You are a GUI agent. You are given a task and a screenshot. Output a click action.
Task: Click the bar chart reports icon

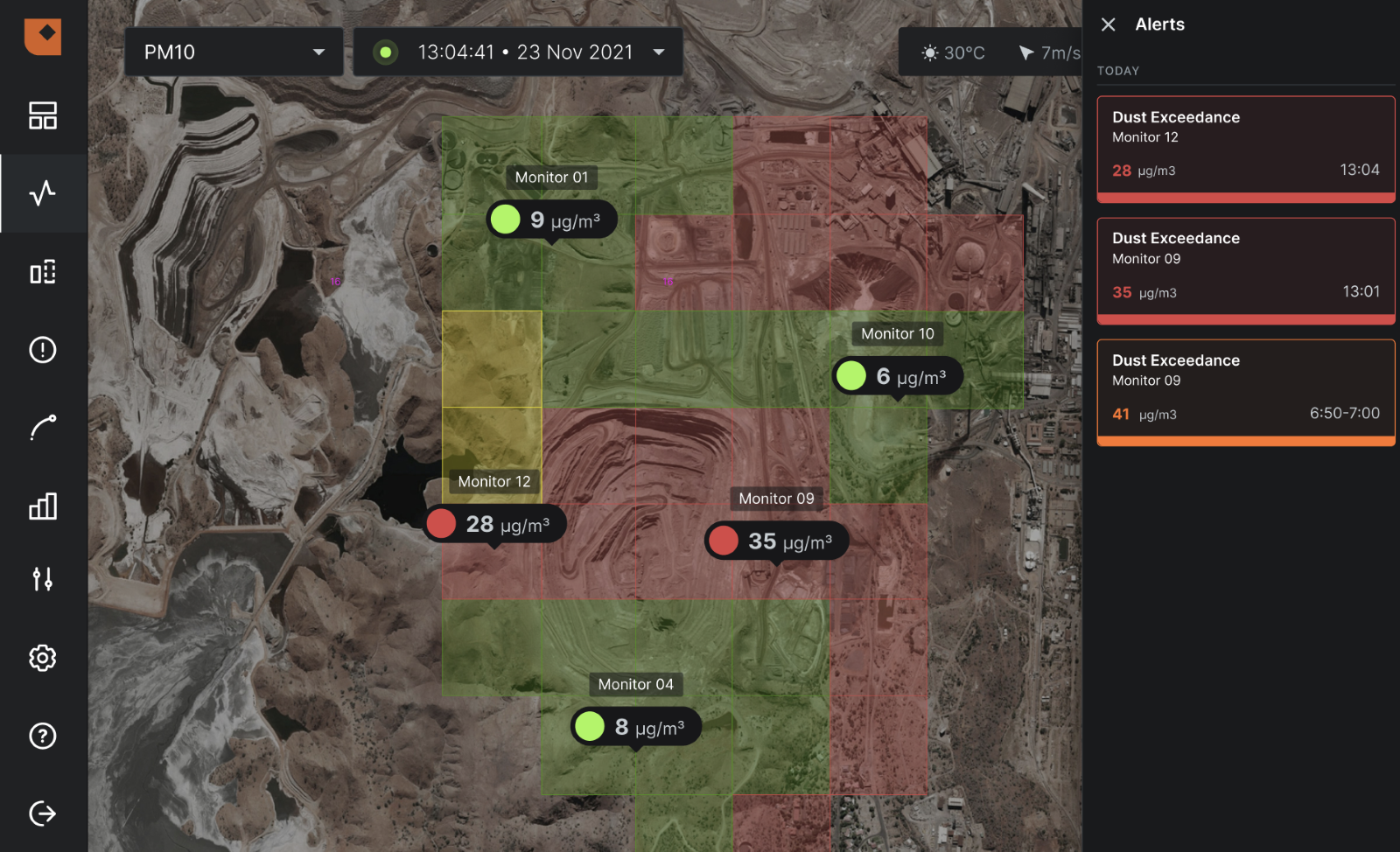(x=43, y=506)
